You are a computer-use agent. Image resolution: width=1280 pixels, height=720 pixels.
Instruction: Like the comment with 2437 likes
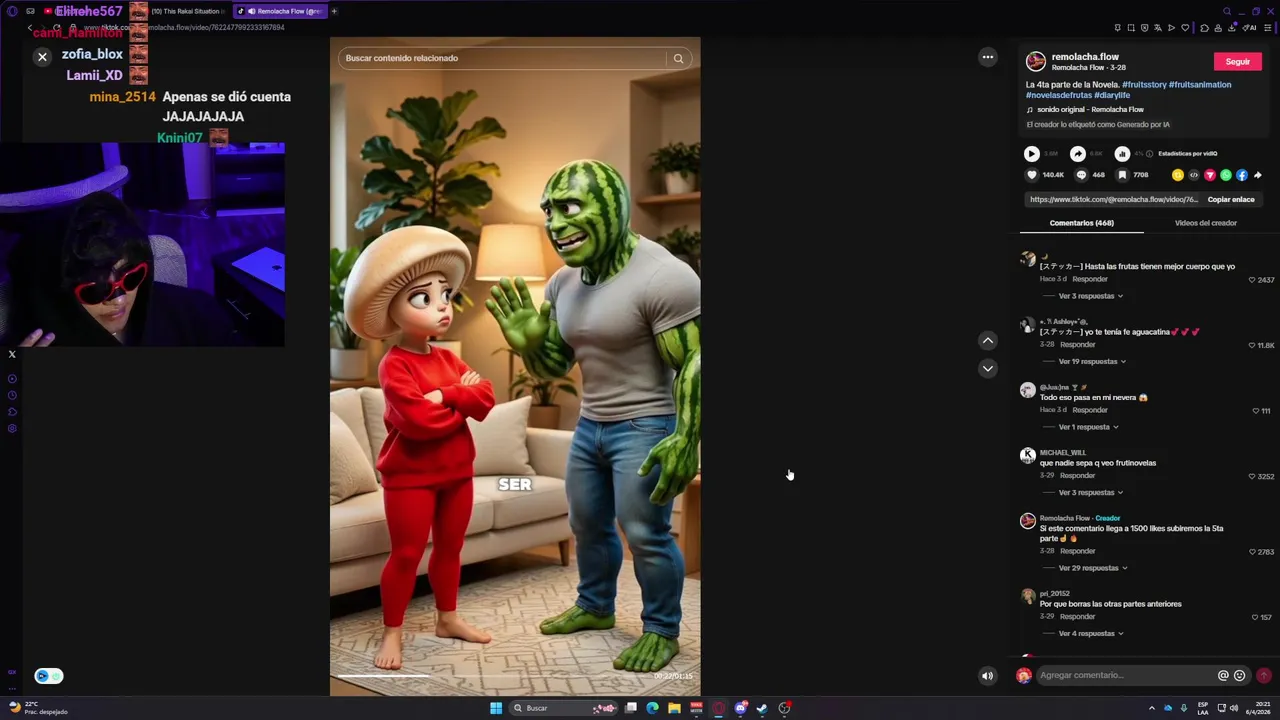(1252, 280)
